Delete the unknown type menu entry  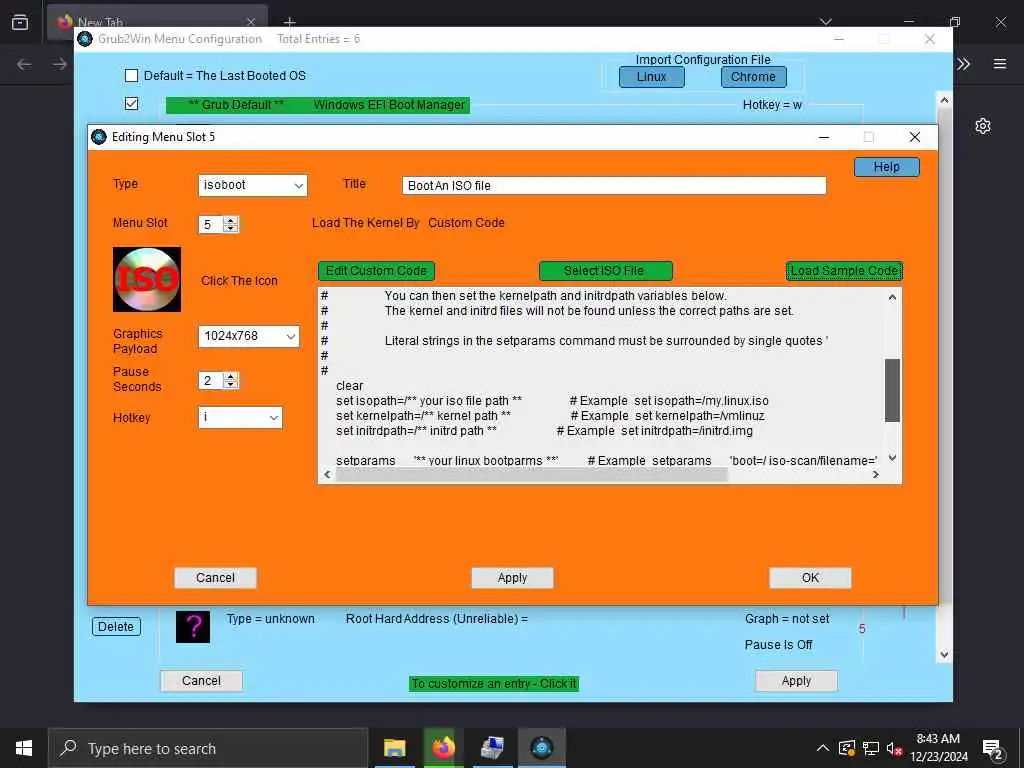(x=116, y=627)
